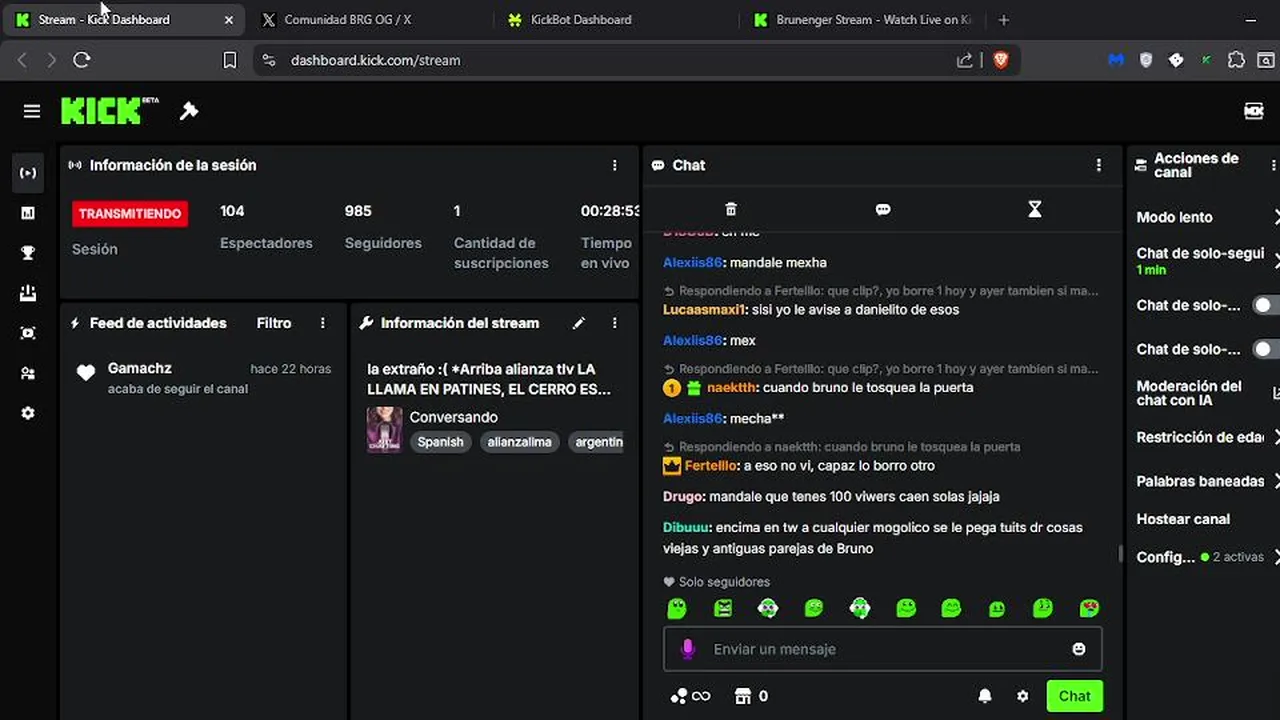Click username Lucaasmaxi1 in chat

(x=704, y=309)
